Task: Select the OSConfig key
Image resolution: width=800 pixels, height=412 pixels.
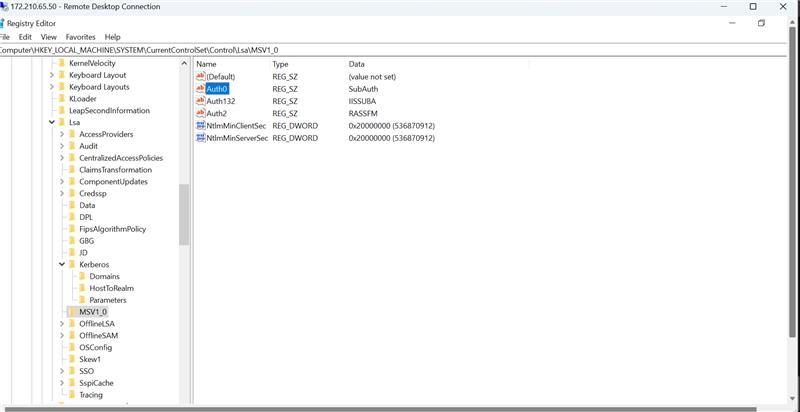Action: pos(95,347)
